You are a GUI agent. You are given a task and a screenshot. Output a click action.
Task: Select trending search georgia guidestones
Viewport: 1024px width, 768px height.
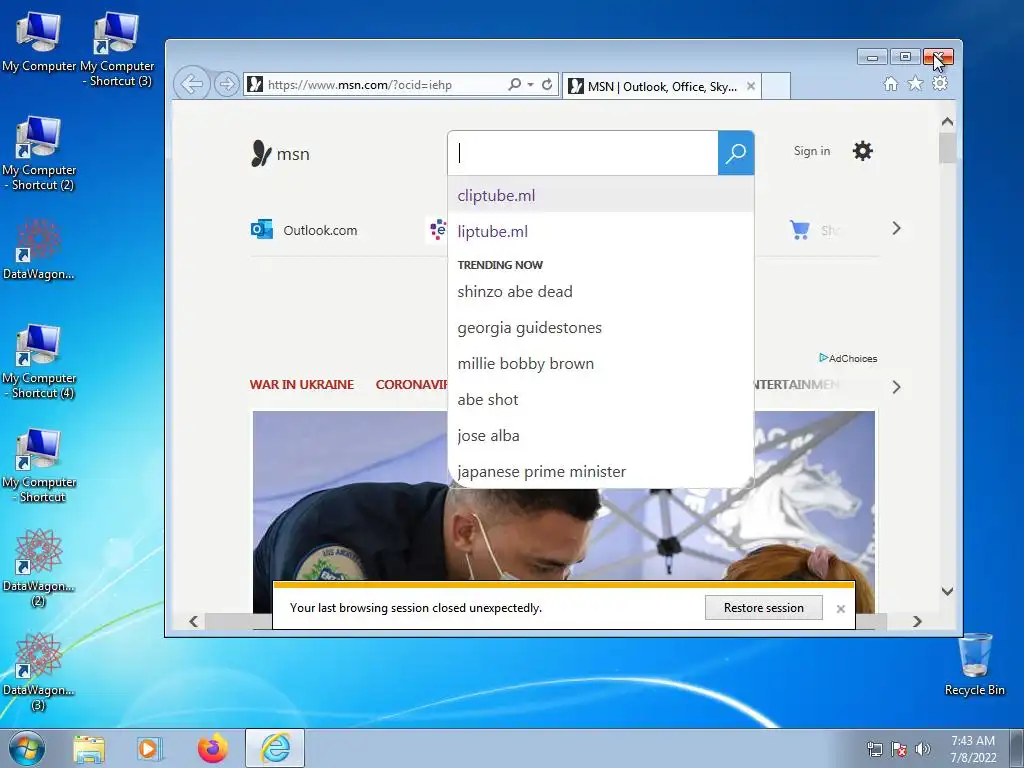601,327
